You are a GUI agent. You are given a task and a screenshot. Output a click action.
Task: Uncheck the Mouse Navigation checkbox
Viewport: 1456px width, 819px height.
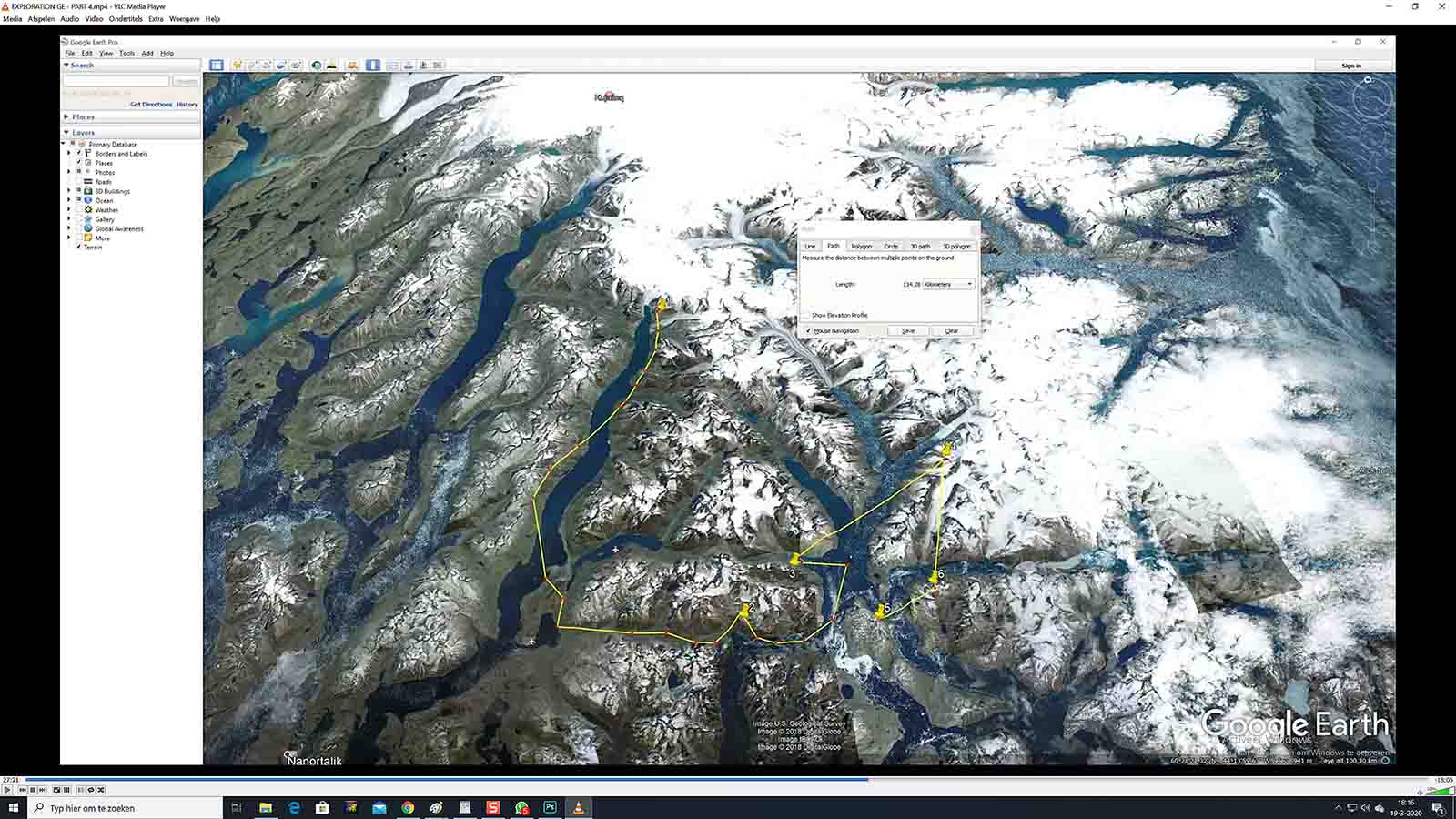click(x=808, y=330)
